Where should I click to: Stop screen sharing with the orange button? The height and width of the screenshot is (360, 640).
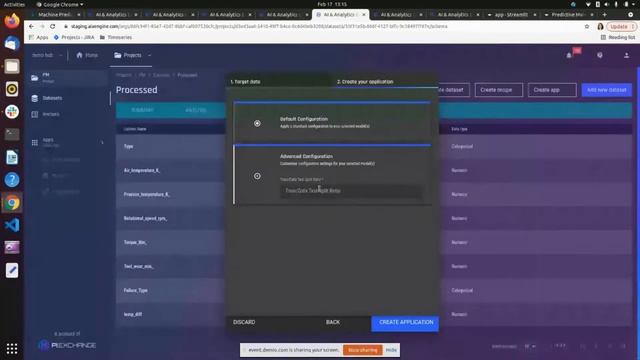coord(363,350)
